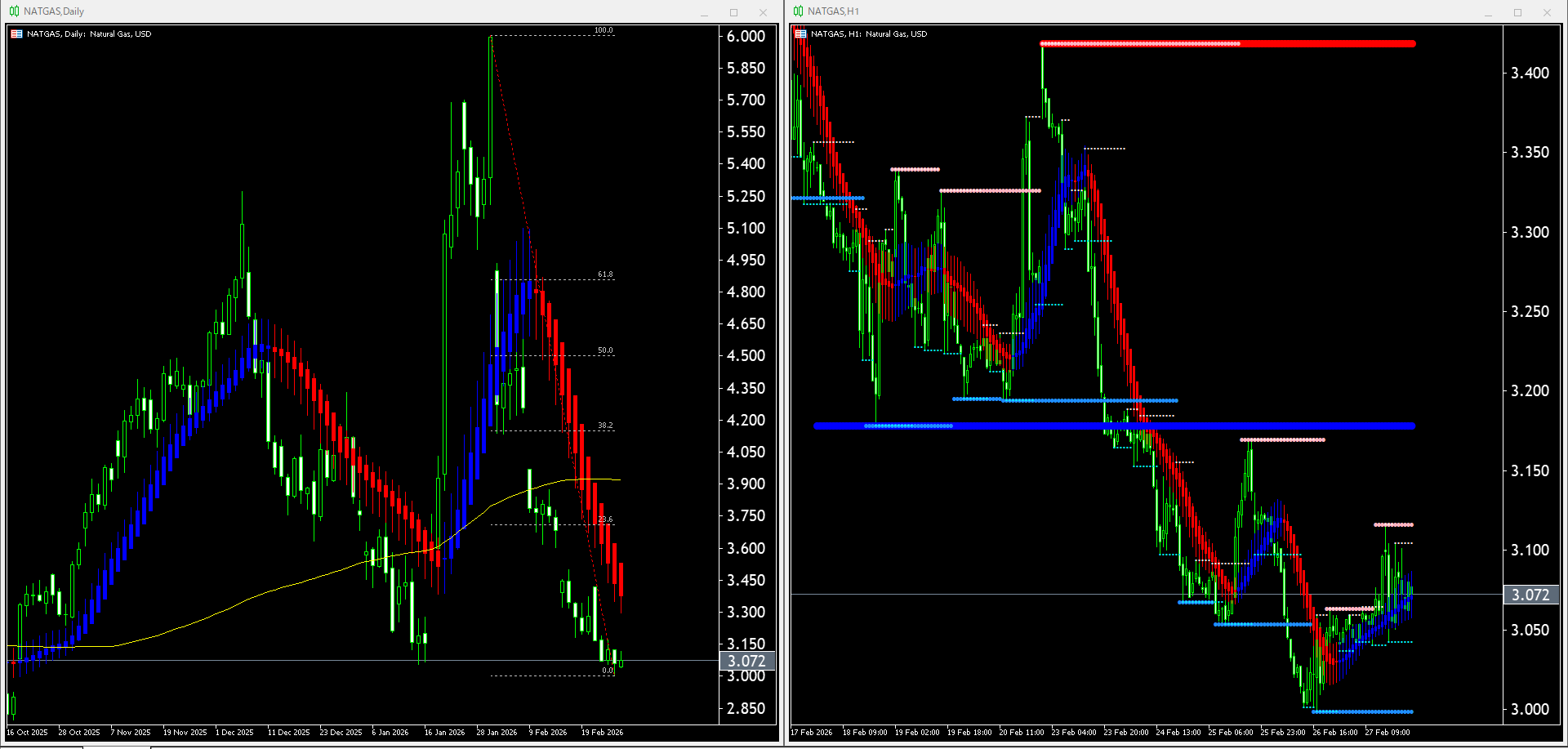Click the 3.072 current price tag on Daily chart
This screenshot has height=749, width=1568.
tap(746, 661)
